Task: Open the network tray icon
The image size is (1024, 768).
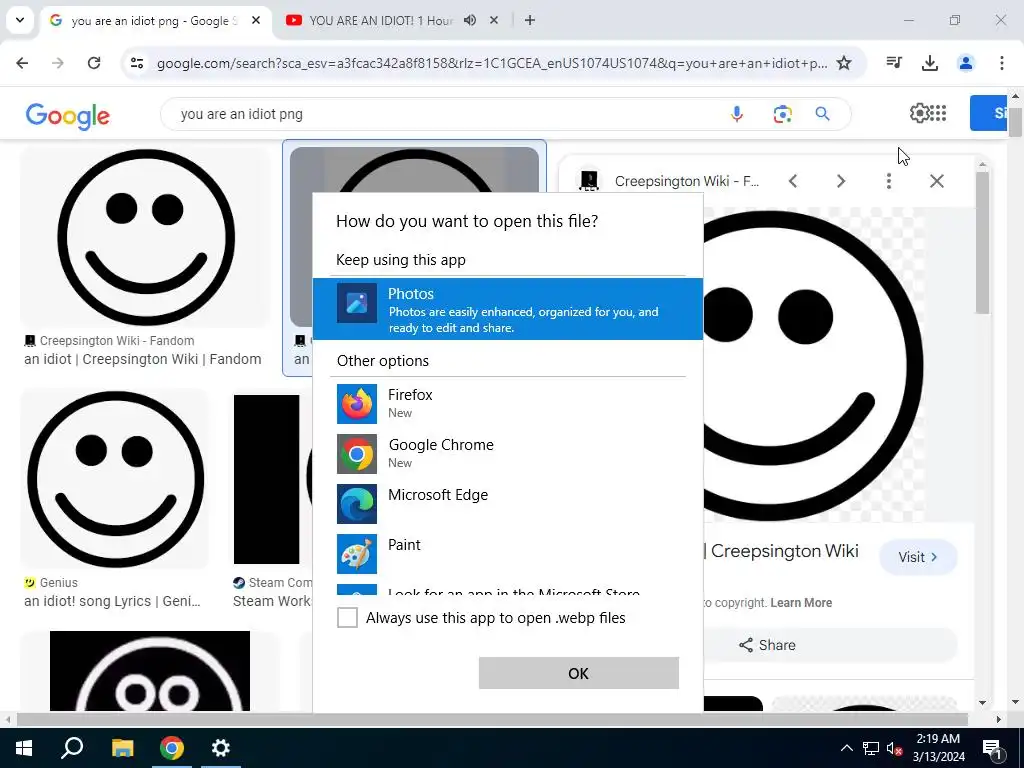Action: [x=871, y=748]
